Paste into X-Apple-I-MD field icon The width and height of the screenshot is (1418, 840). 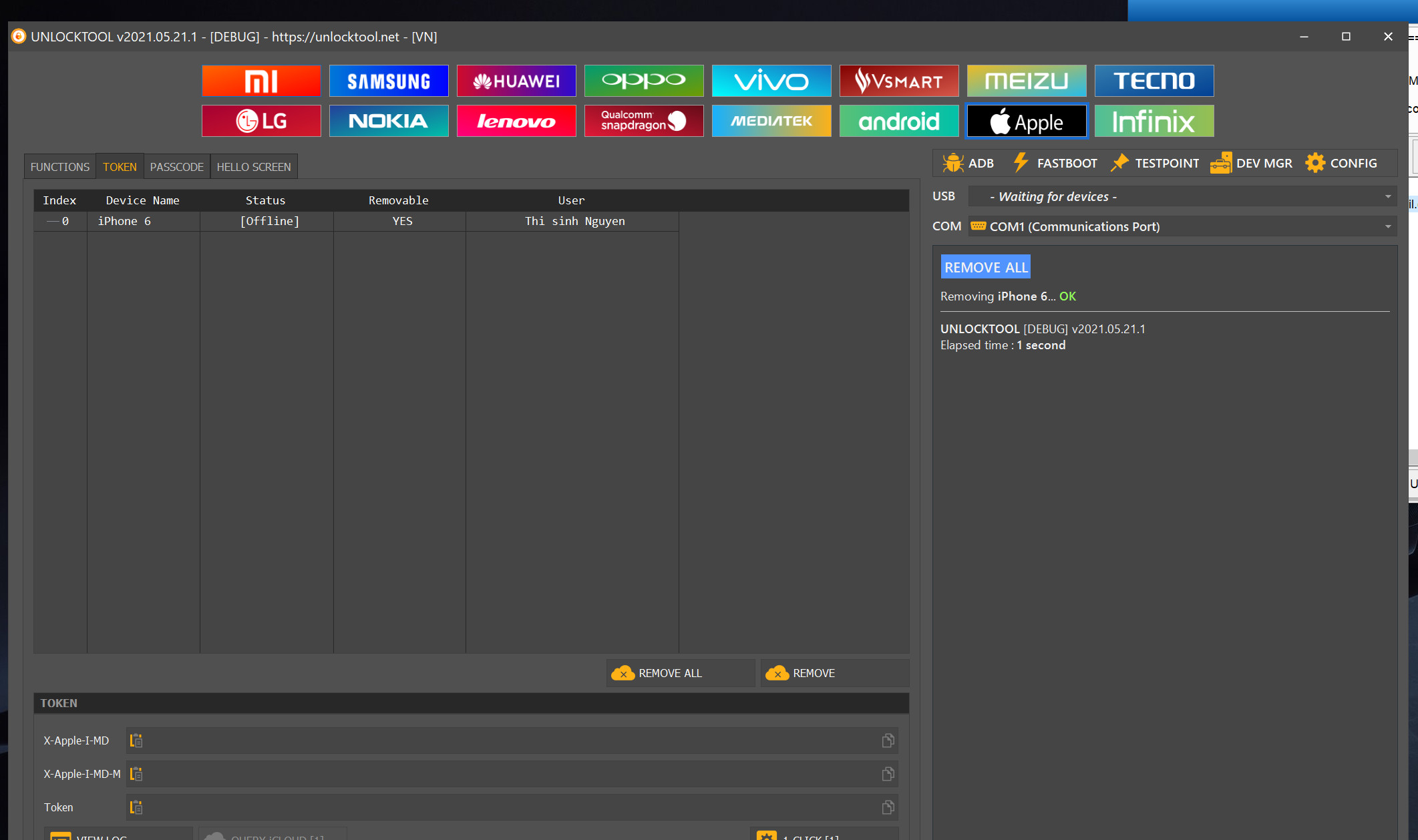click(136, 741)
